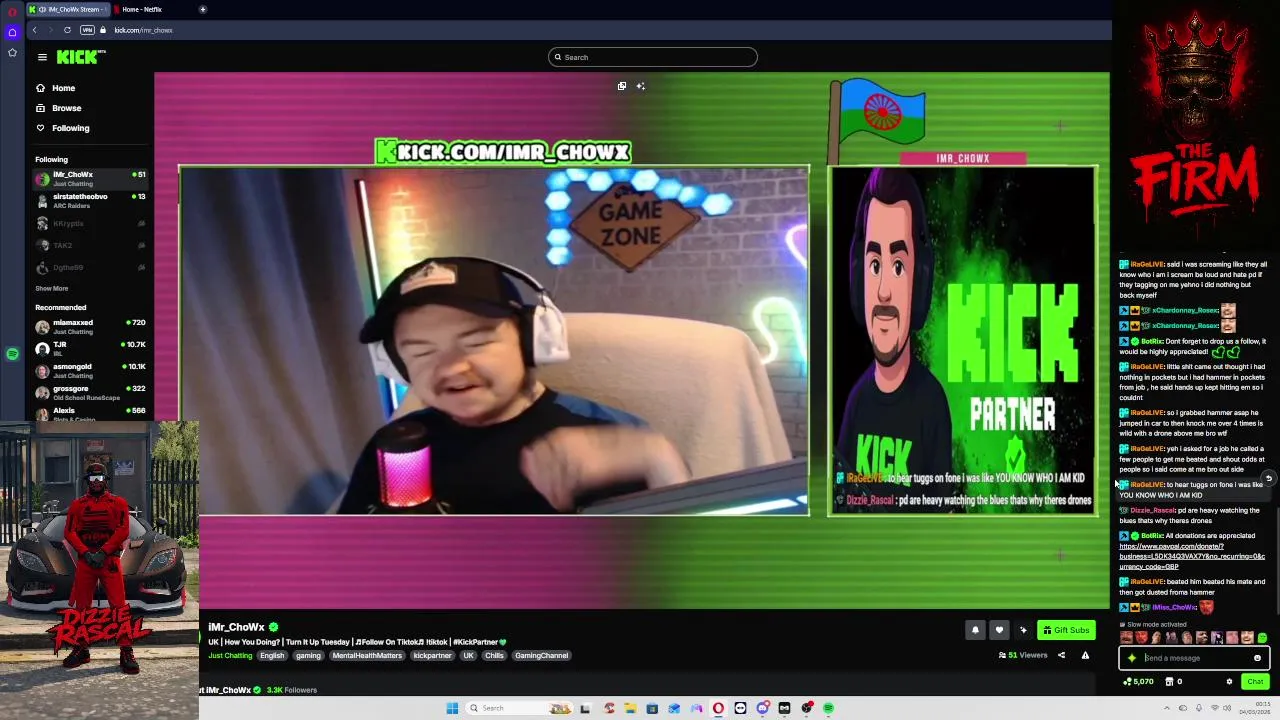1280x720 pixels.
Task: Click the share stream icon
Action: point(1061,656)
